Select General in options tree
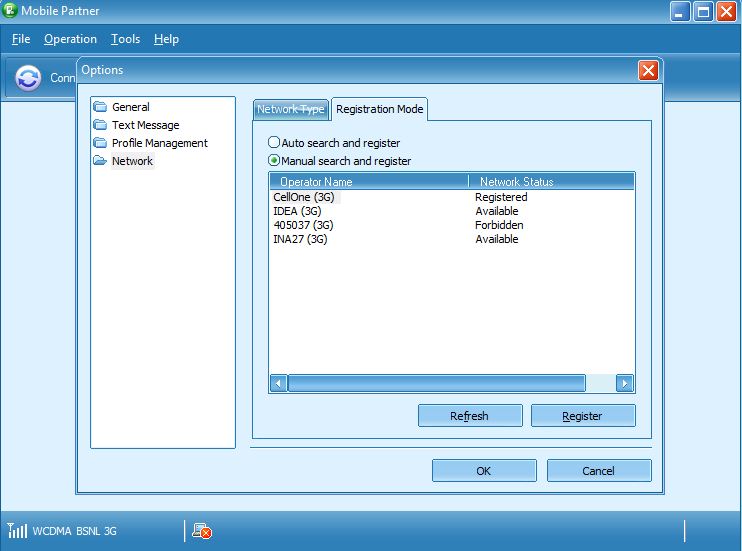 pyautogui.click(x=131, y=107)
